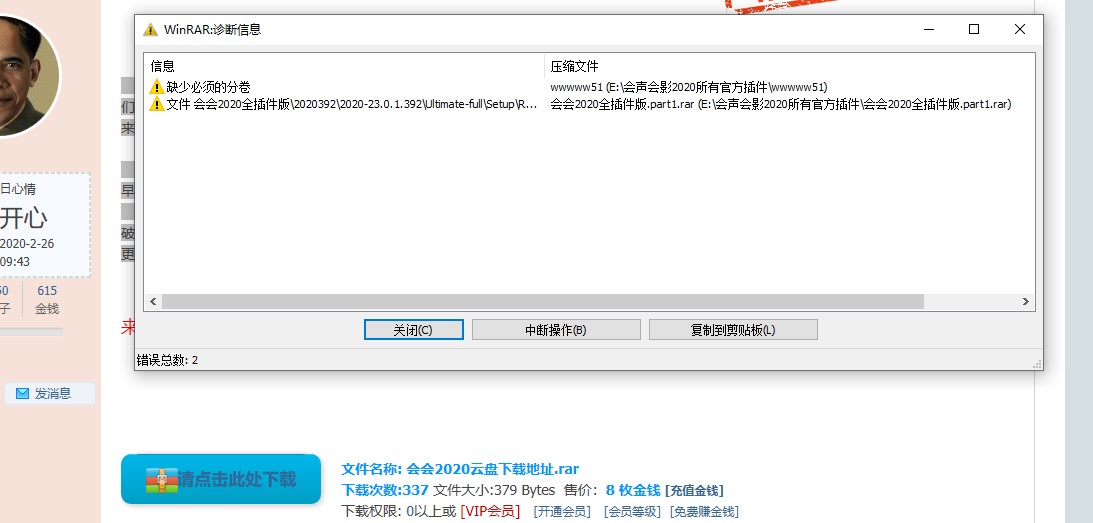Image resolution: width=1093 pixels, height=523 pixels.
Task: Open the 免费赚金钱 link
Action: [704, 511]
